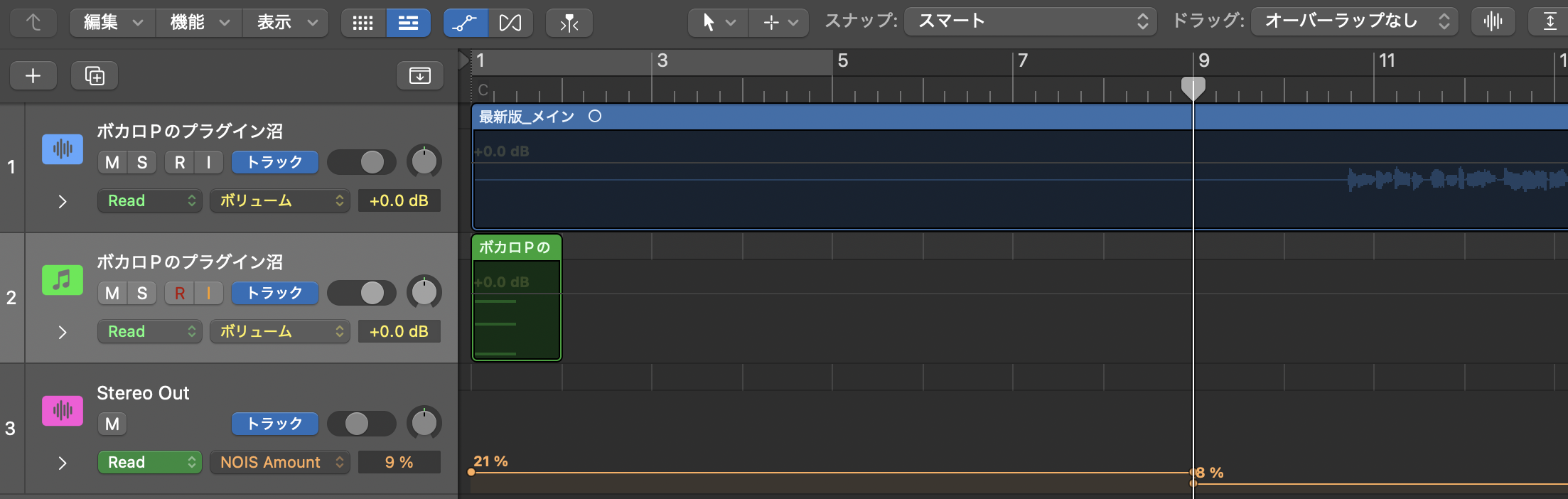Toggle input monitoring I on track 1
The width and height of the screenshot is (1568, 499).
tap(209, 162)
